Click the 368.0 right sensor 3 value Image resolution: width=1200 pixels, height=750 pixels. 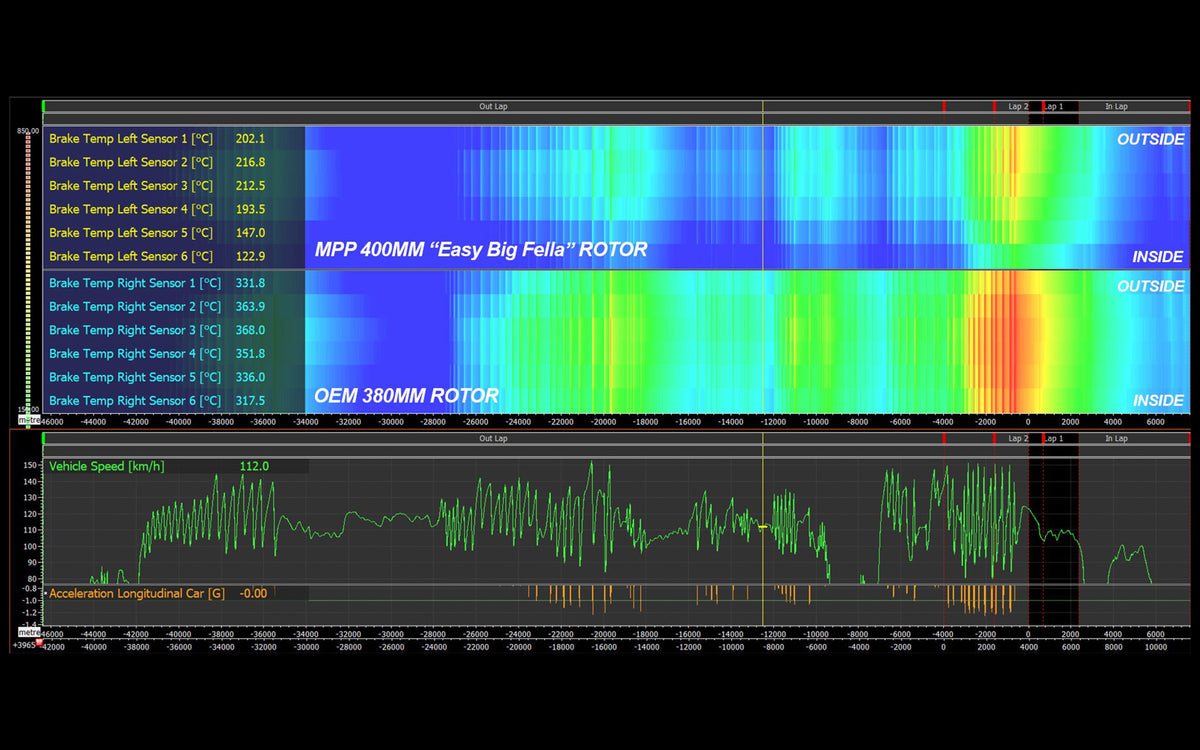250,330
